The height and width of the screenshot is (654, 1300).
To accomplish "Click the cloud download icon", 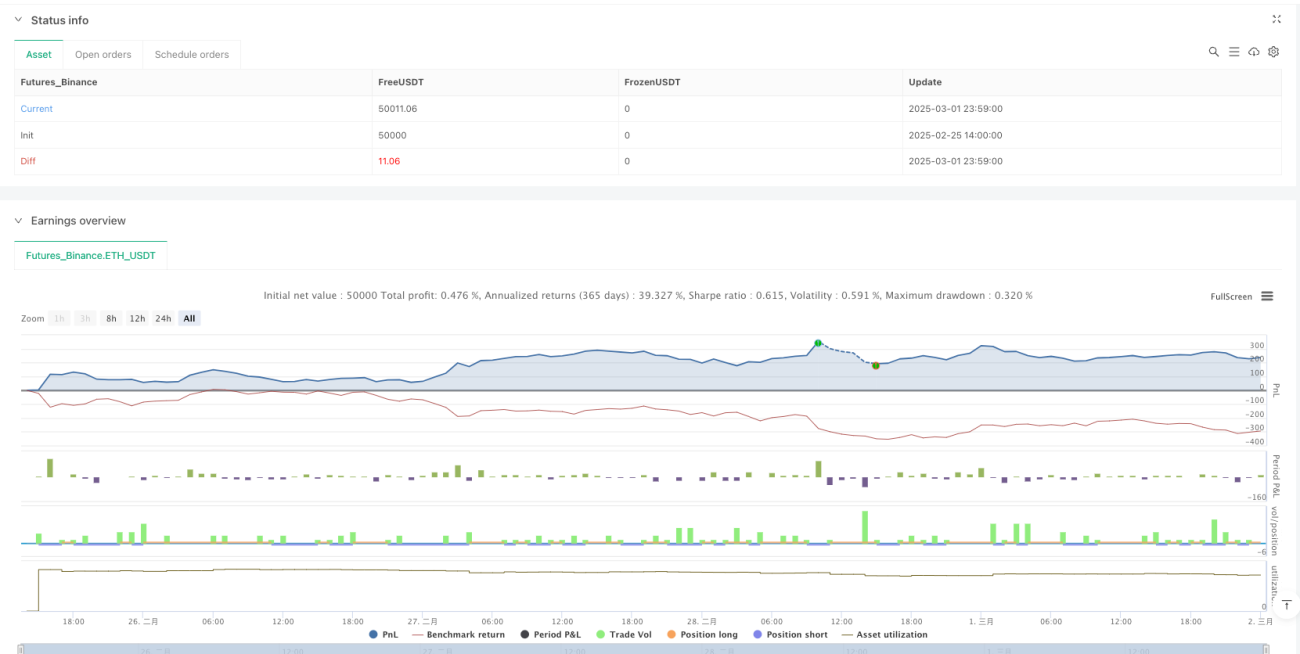I will 1254,52.
